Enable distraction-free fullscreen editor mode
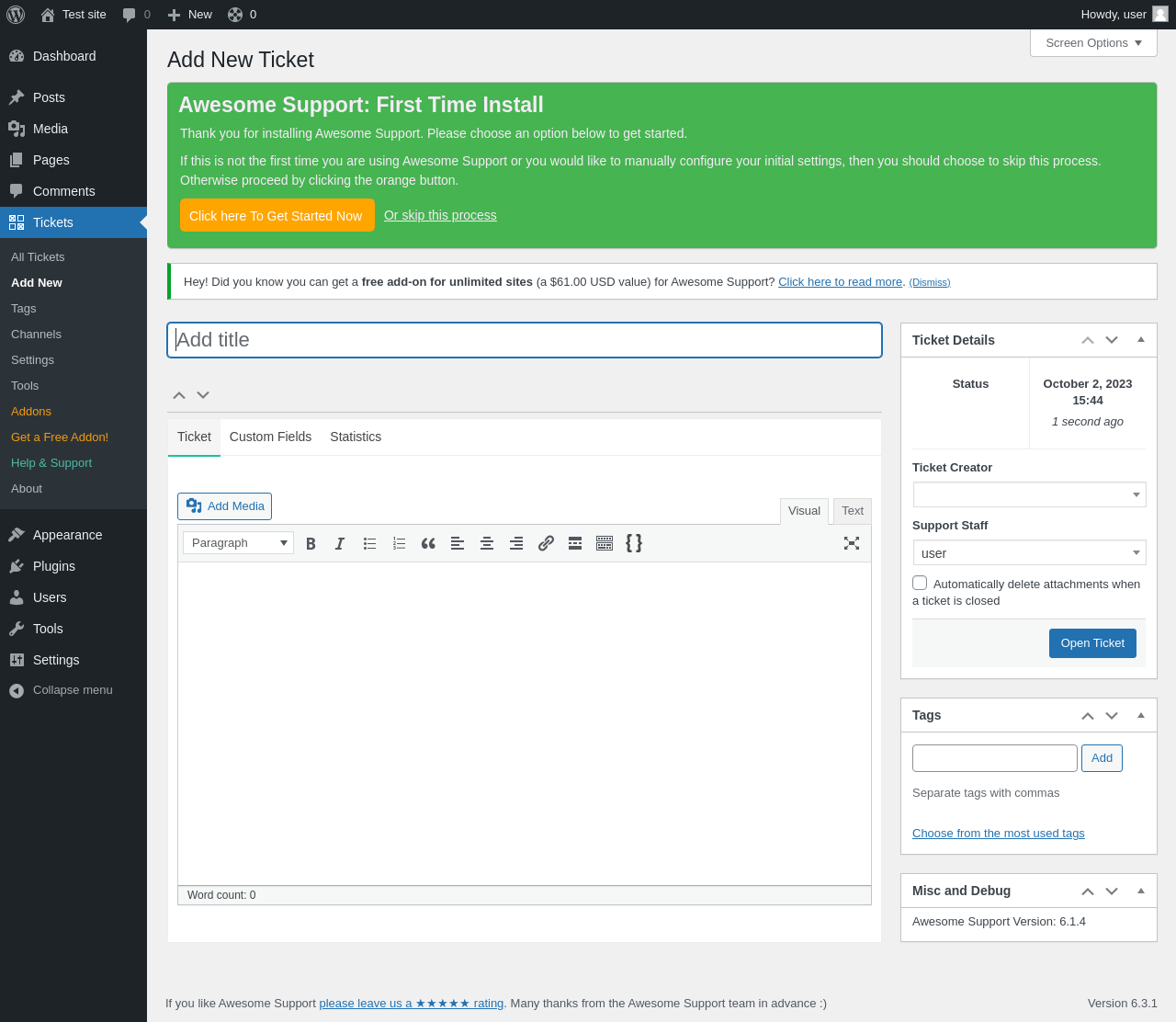Viewport: 1176px width, 1022px height. pyautogui.click(x=852, y=543)
